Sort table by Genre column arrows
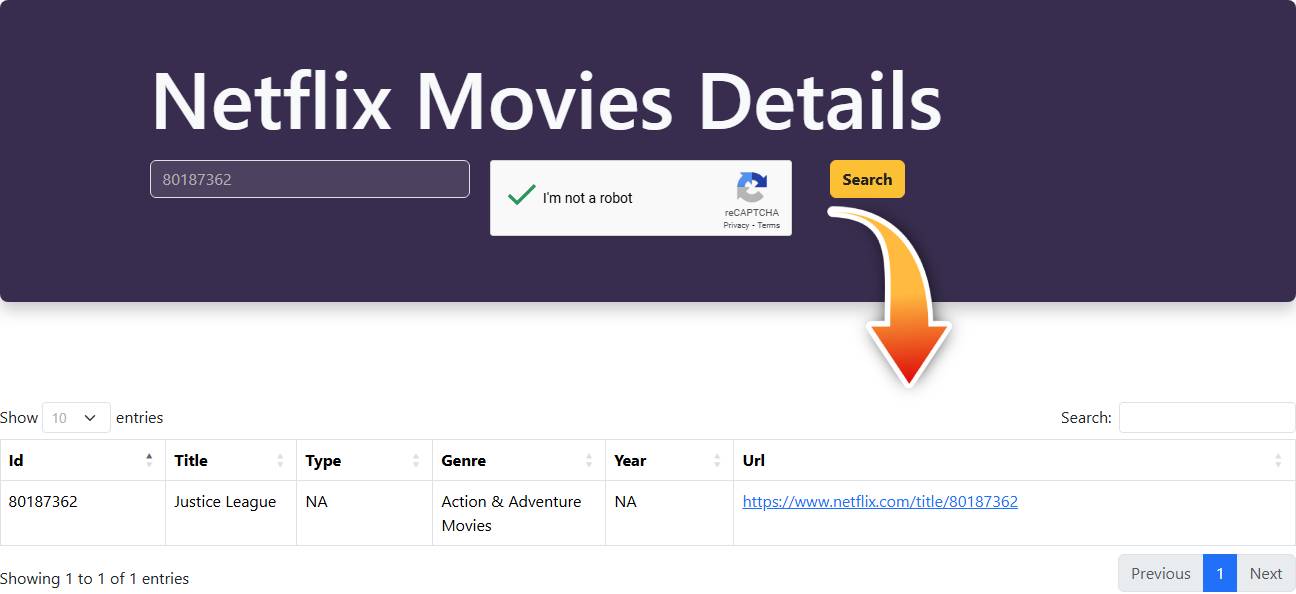 tap(589, 460)
